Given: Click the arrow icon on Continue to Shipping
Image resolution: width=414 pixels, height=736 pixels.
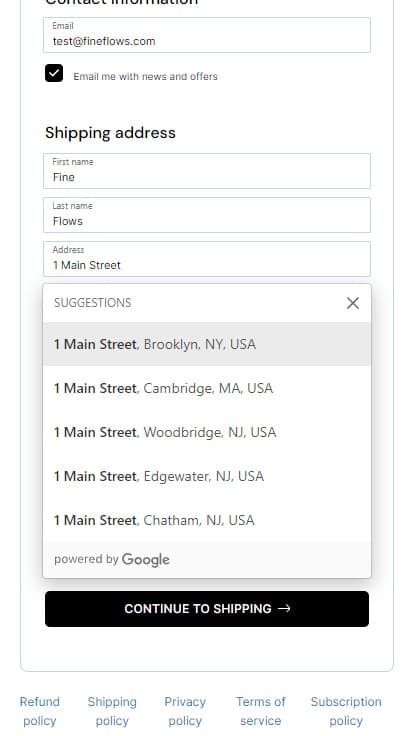Looking at the screenshot, I should click(x=284, y=608).
